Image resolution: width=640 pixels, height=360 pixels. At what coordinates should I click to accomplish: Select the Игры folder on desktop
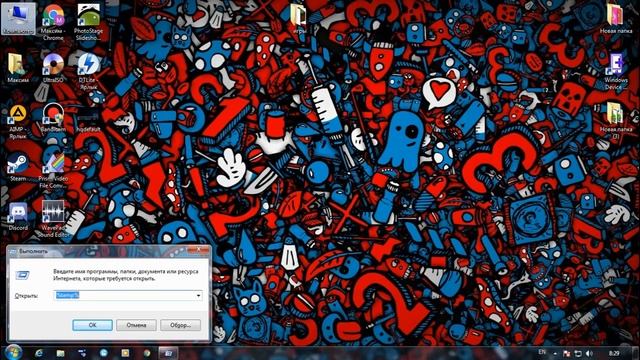(x=298, y=19)
